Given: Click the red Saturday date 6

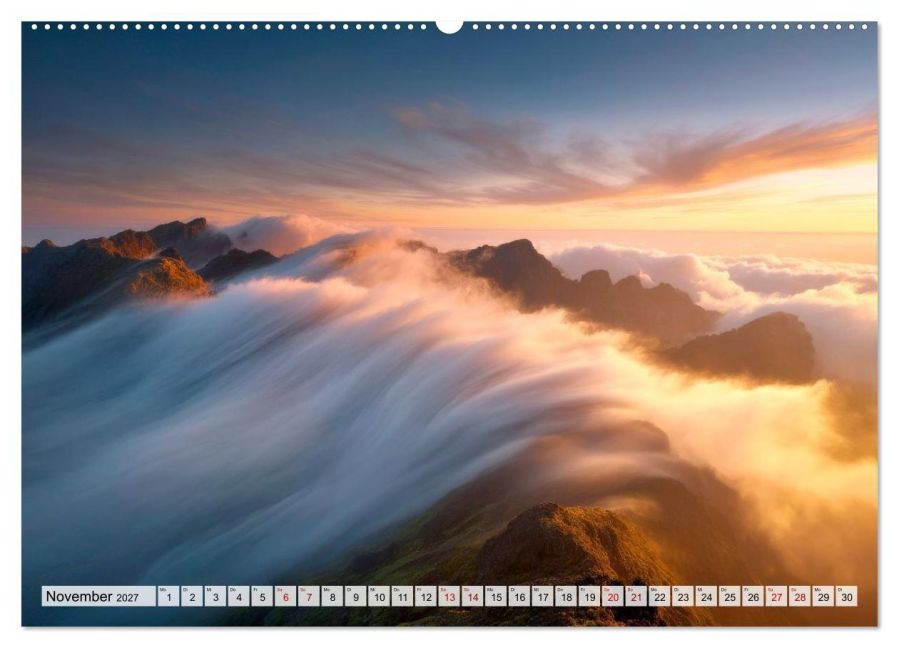Looking at the screenshot, I should tap(286, 596).
